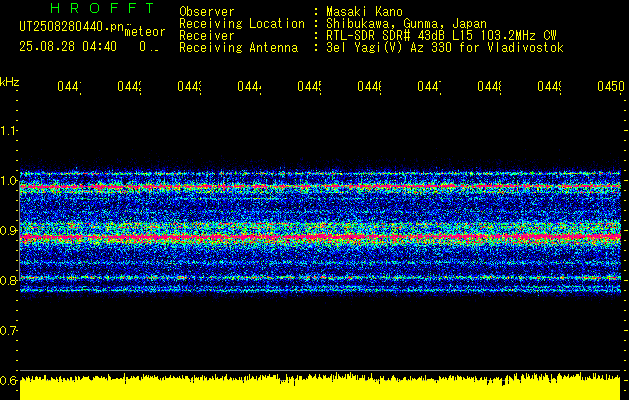Click the 0.6 frequency axis label

pyautogui.click(x=8, y=380)
